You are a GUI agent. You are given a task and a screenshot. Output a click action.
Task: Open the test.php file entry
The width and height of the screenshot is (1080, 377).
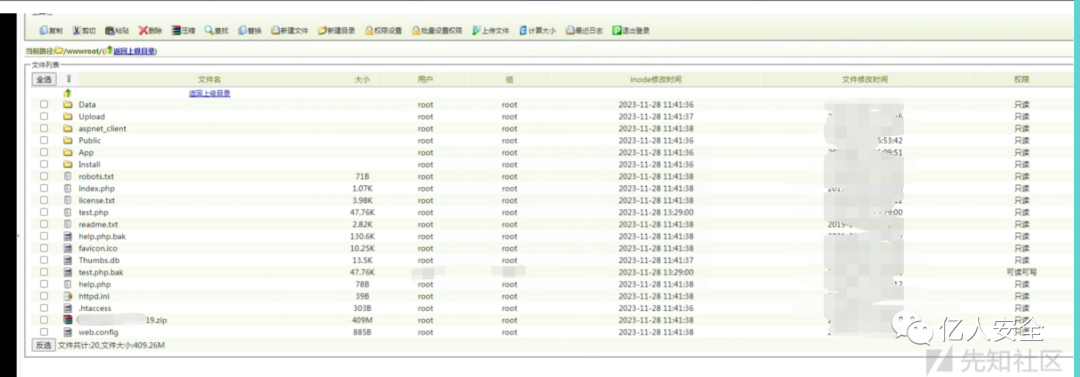coord(93,213)
